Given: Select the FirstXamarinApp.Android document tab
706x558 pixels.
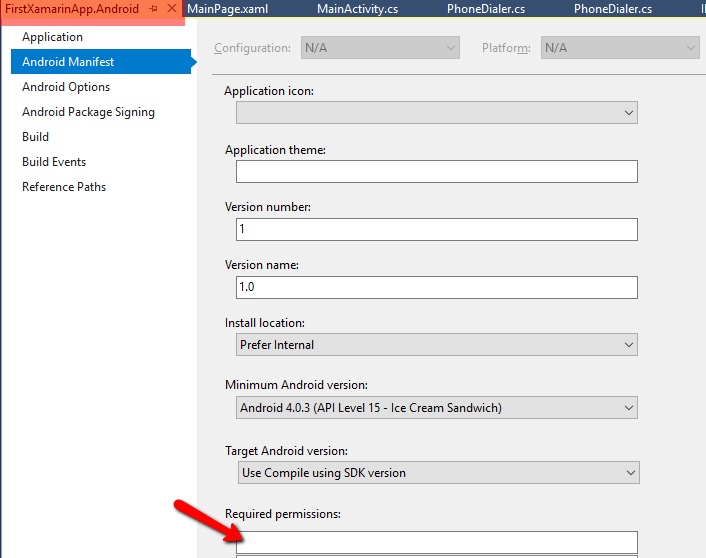Looking at the screenshot, I should (x=72, y=9).
